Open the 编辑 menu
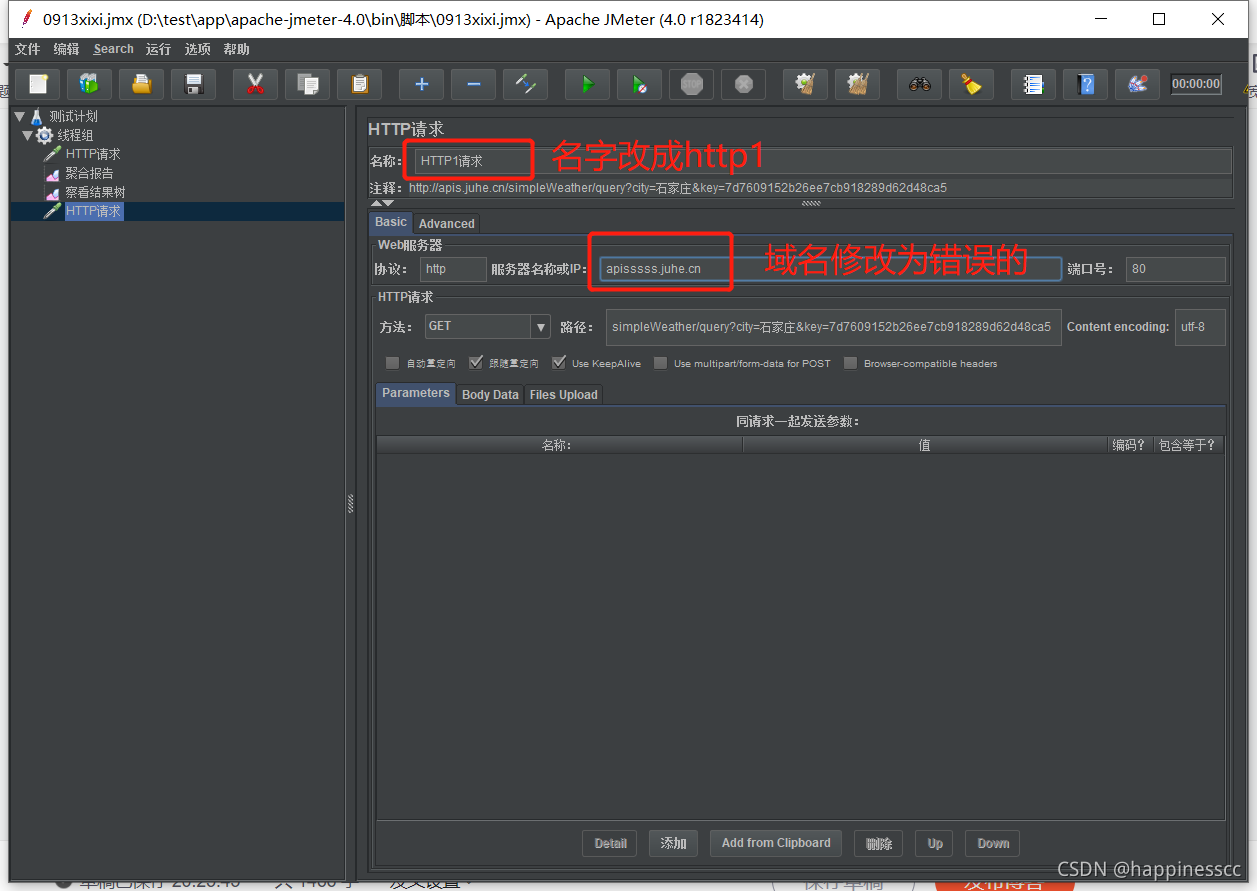Viewport: 1257px width, 891px height. click(x=66, y=49)
